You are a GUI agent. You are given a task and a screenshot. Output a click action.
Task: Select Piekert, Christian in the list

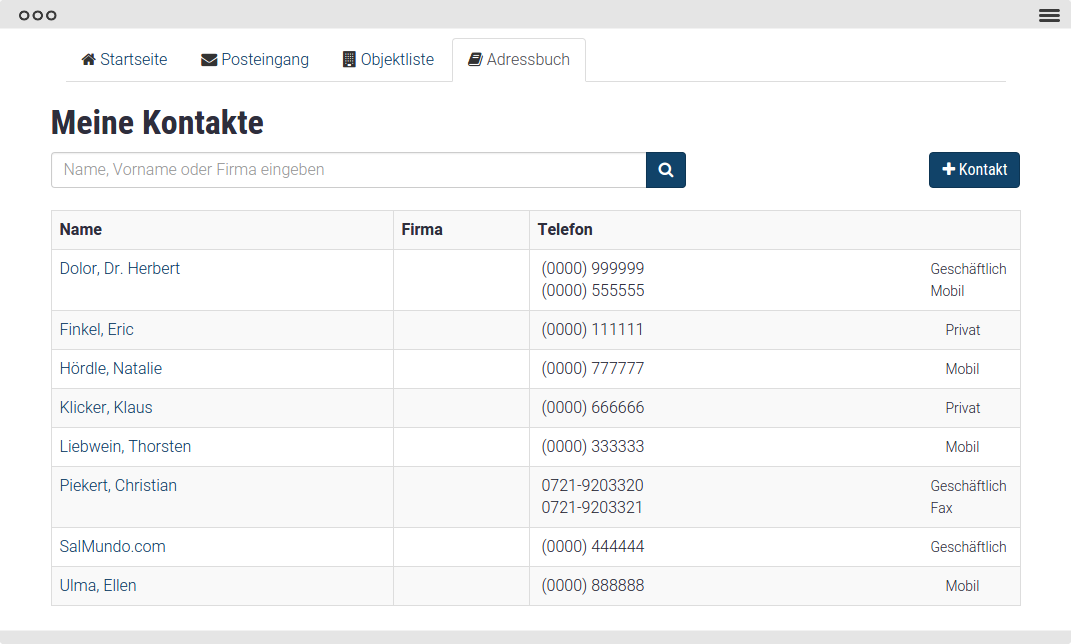tap(118, 486)
